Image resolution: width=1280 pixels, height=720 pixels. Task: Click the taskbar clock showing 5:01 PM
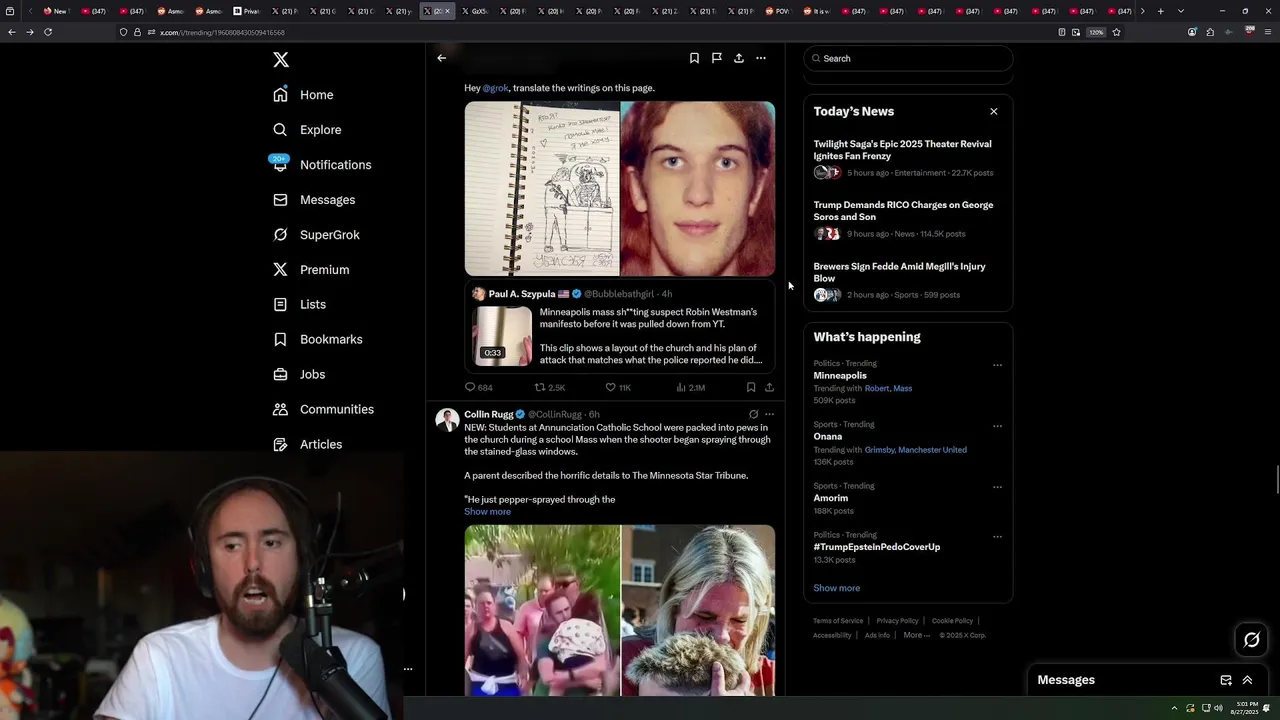click(x=1246, y=708)
